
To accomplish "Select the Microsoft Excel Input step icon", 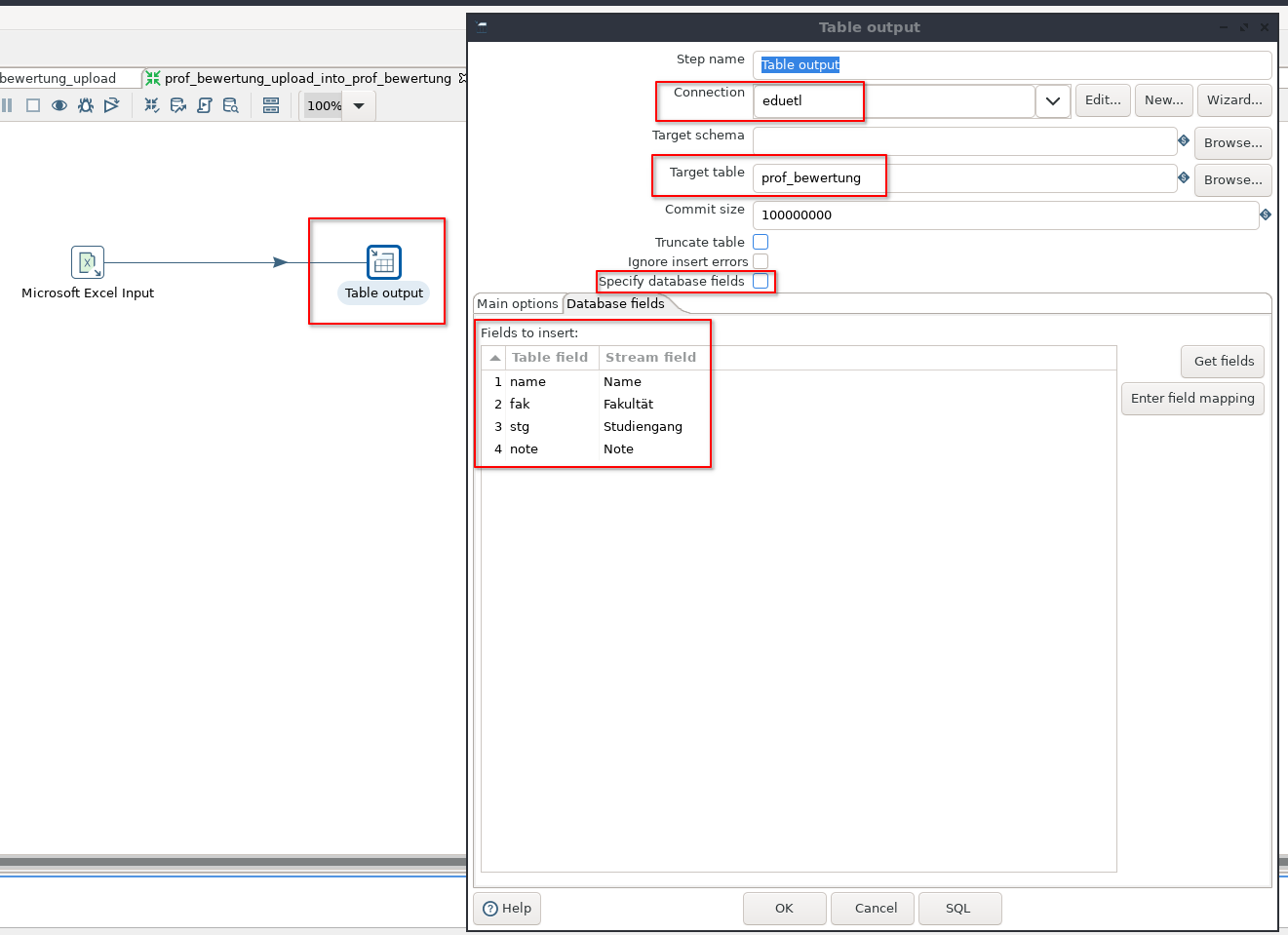I will [88, 262].
